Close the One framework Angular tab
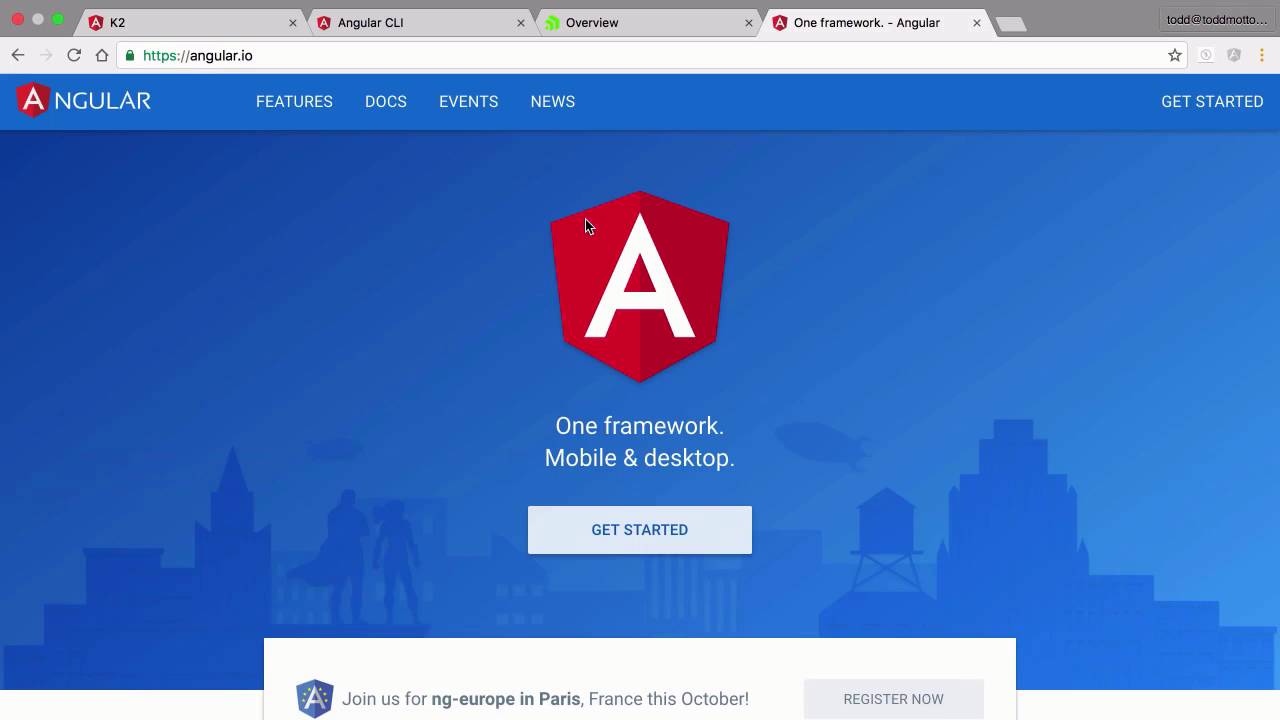This screenshot has height=720, width=1280. pos(977,22)
